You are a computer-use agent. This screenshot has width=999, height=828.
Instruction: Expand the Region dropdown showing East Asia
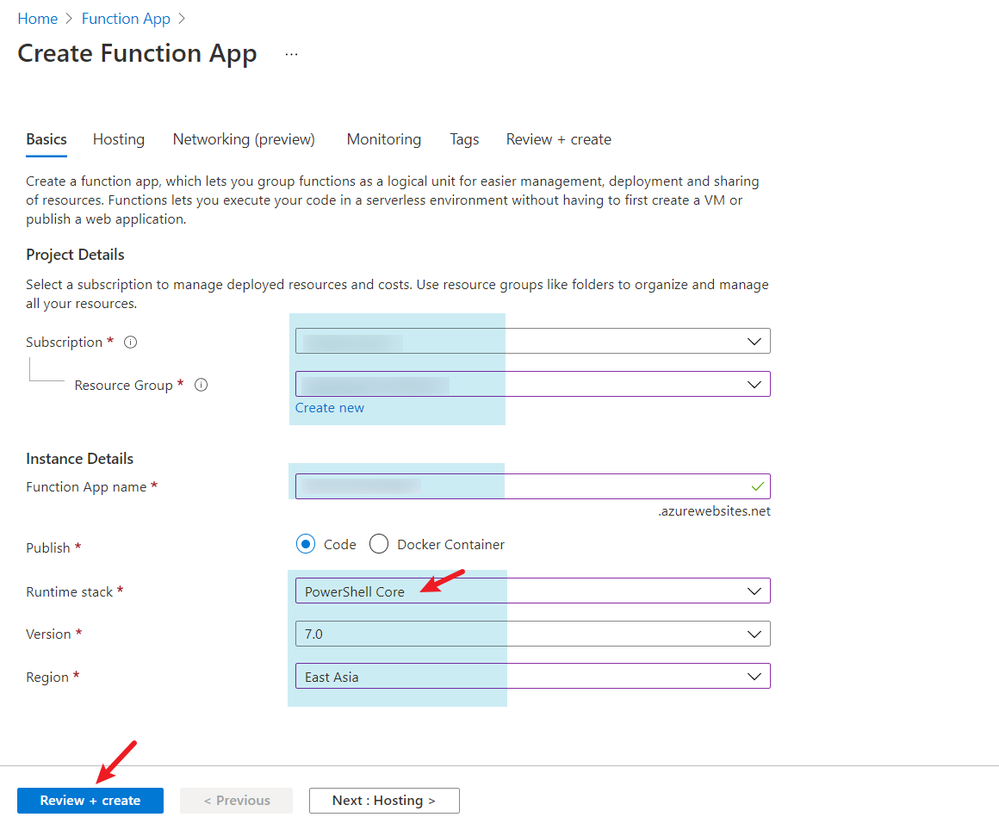coord(533,676)
